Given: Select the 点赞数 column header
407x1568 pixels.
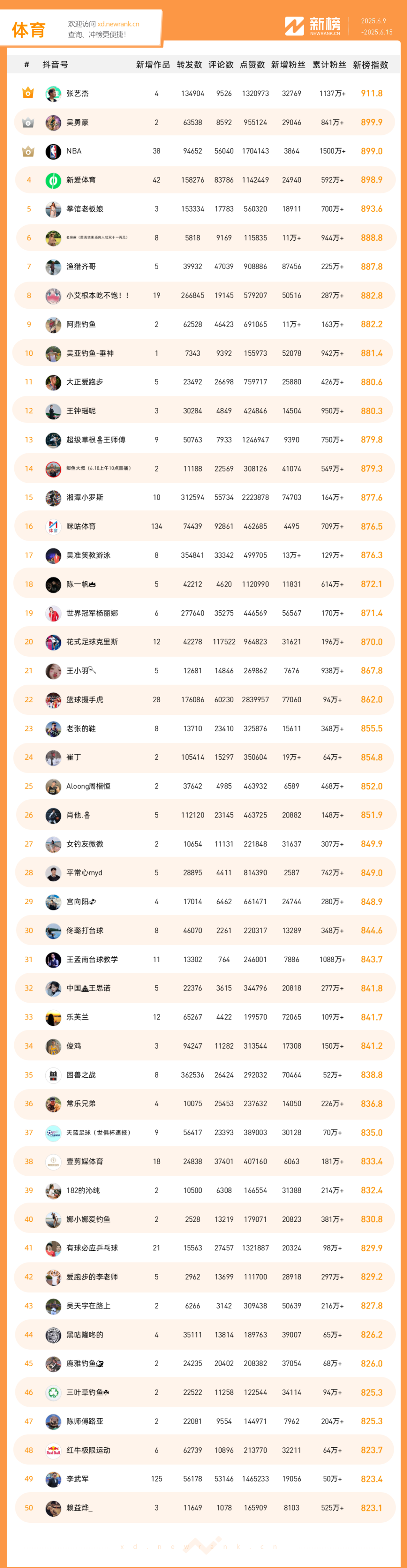Looking at the screenshot, I should [x=252, y=65].
